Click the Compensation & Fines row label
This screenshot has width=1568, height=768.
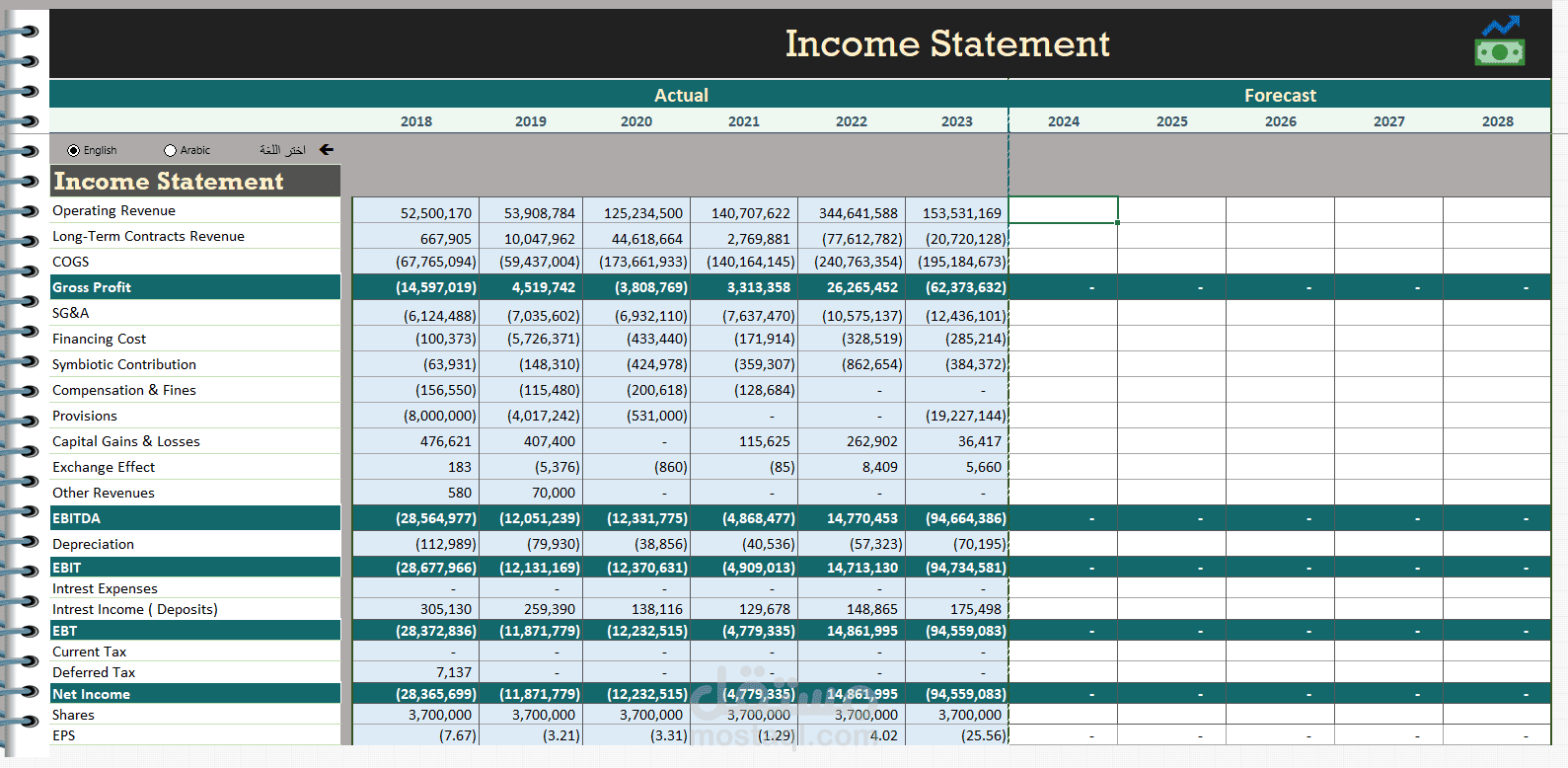click(x=124, y=390)
